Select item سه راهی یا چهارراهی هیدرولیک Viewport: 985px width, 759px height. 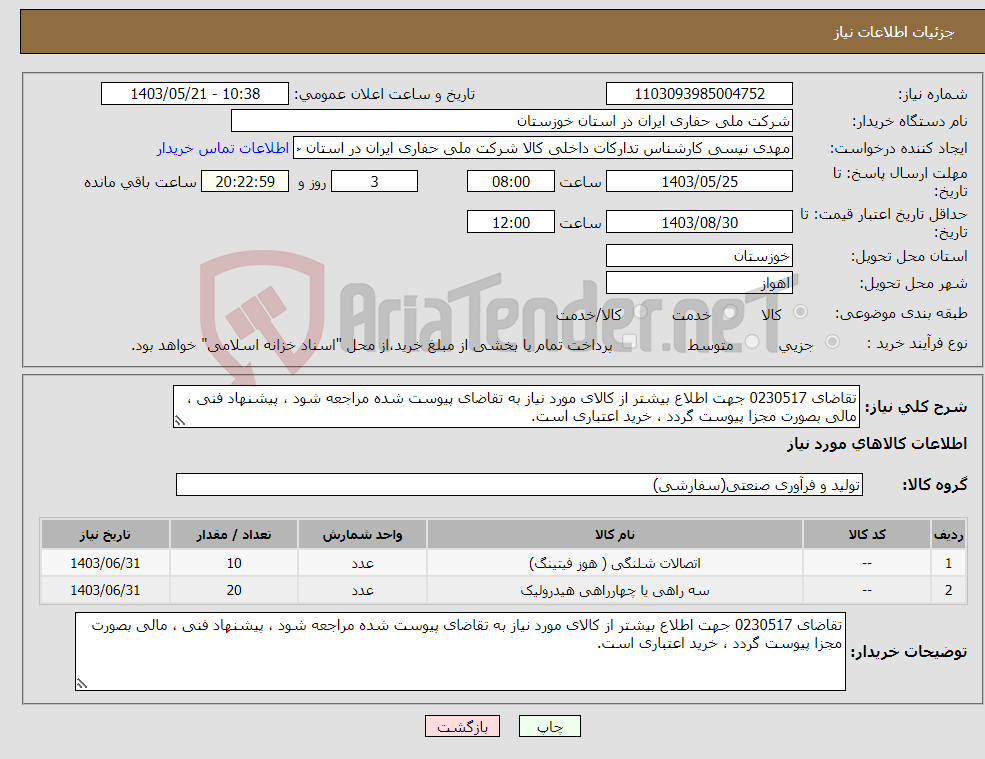614,590
